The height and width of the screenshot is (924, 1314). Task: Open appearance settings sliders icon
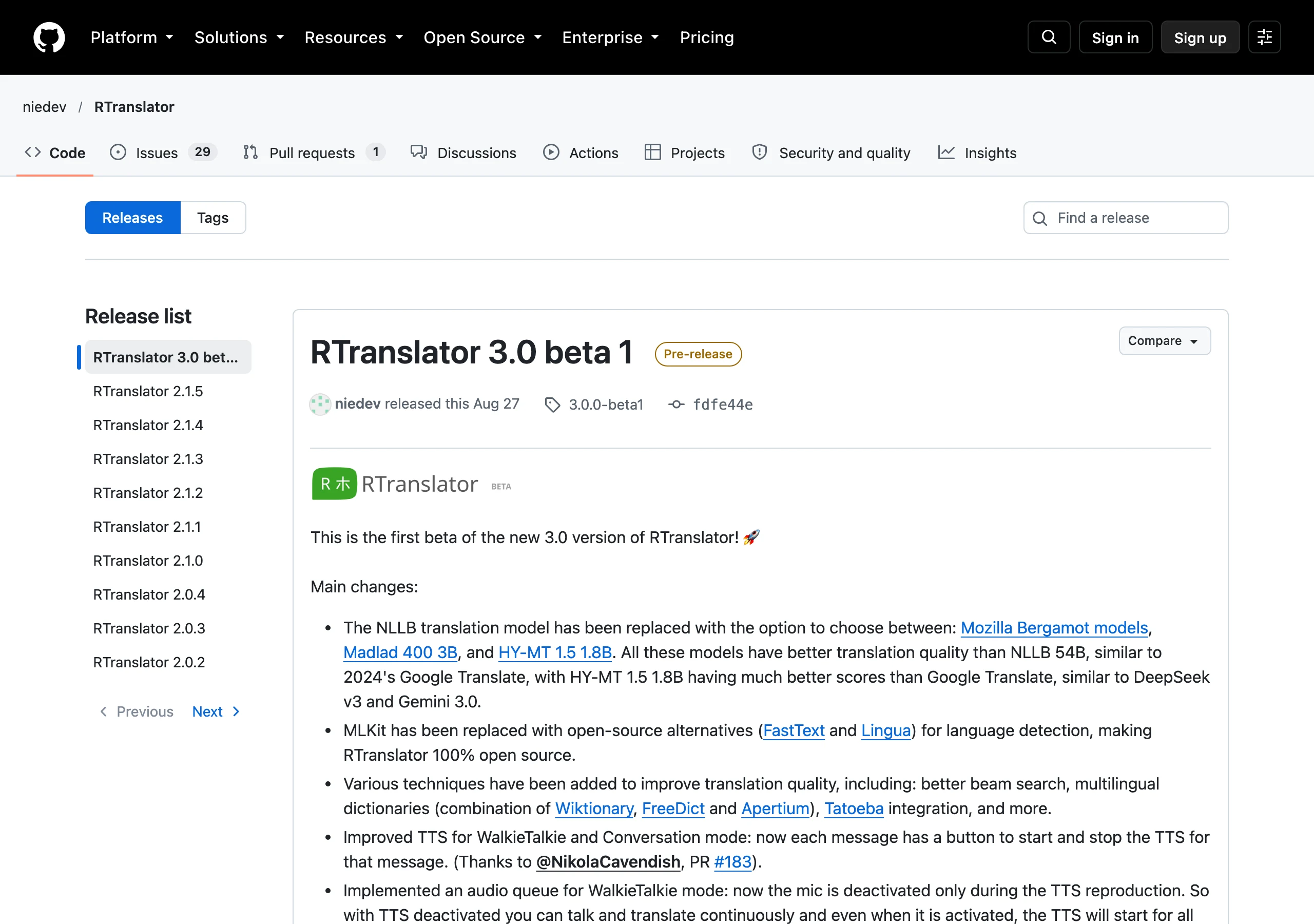(1264, 37)
